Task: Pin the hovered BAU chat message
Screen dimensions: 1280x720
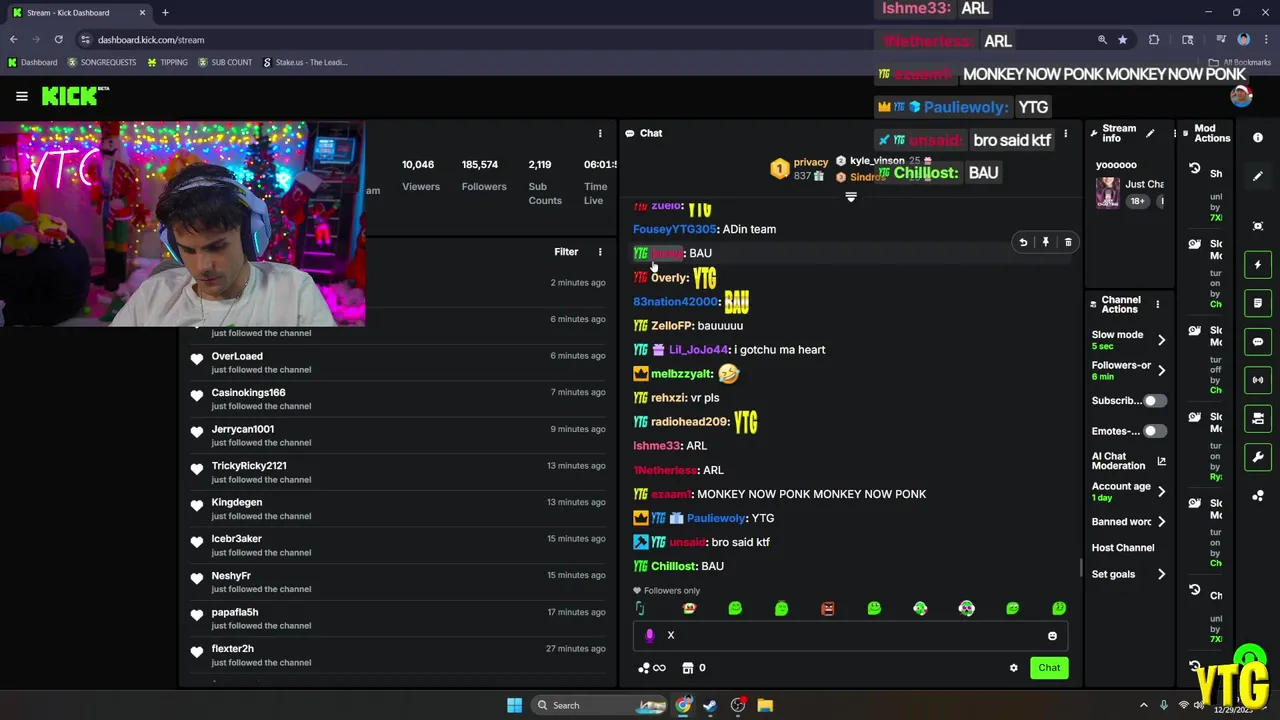Action: click(1046, 242)
